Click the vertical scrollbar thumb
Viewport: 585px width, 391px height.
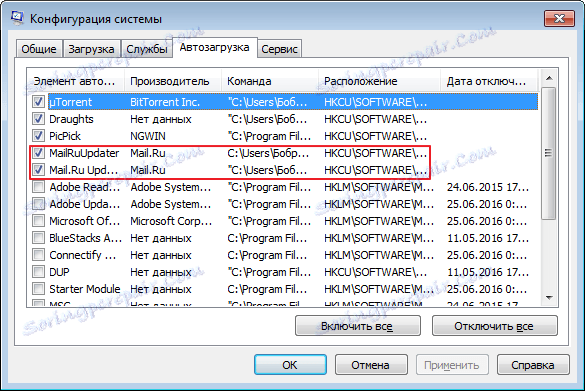[549, 153]
